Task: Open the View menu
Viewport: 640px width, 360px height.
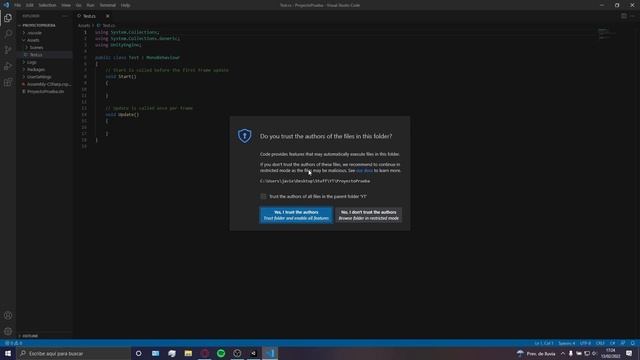Action: (x=66, y=5)
